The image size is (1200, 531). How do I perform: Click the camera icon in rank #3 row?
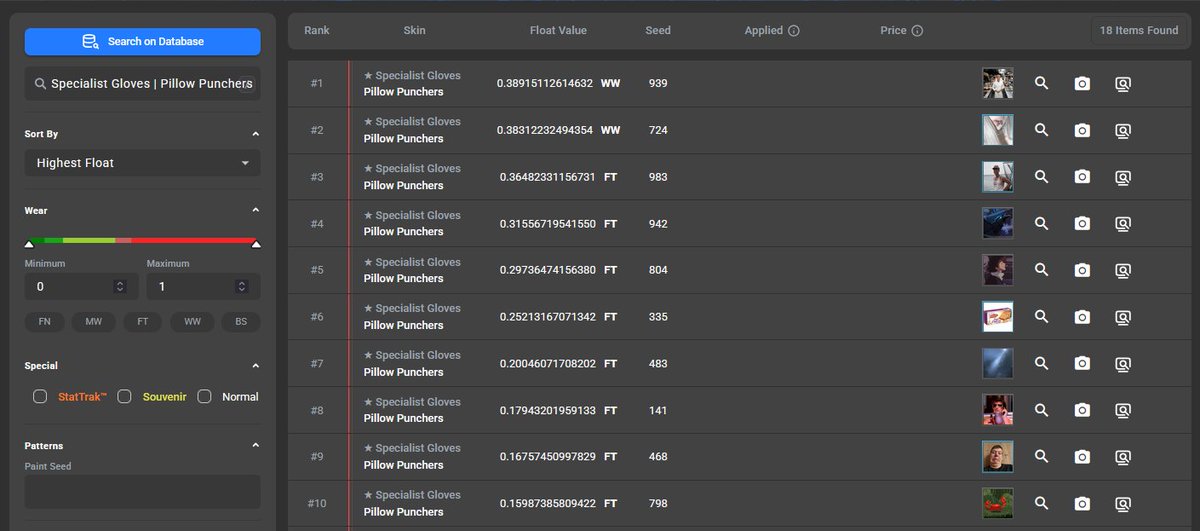1082,177
